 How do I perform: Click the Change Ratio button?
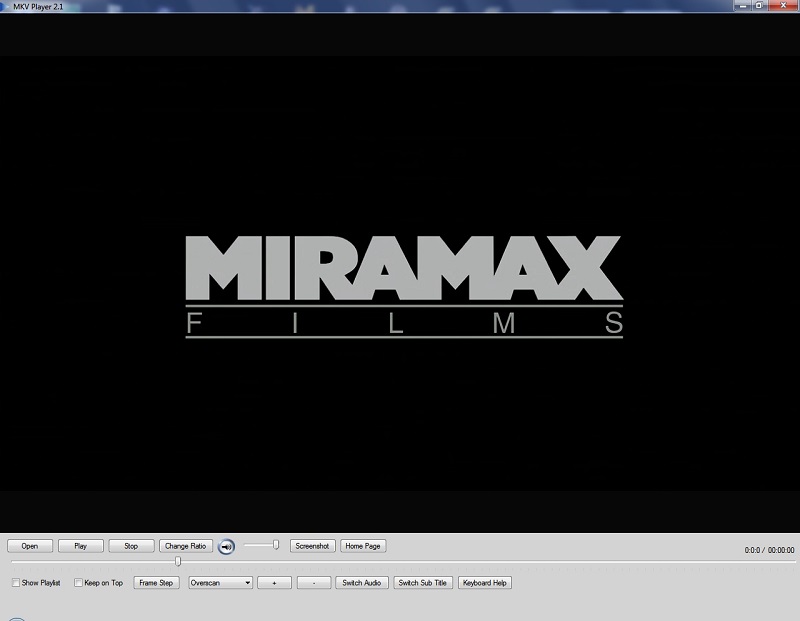[x=186, y=546]
